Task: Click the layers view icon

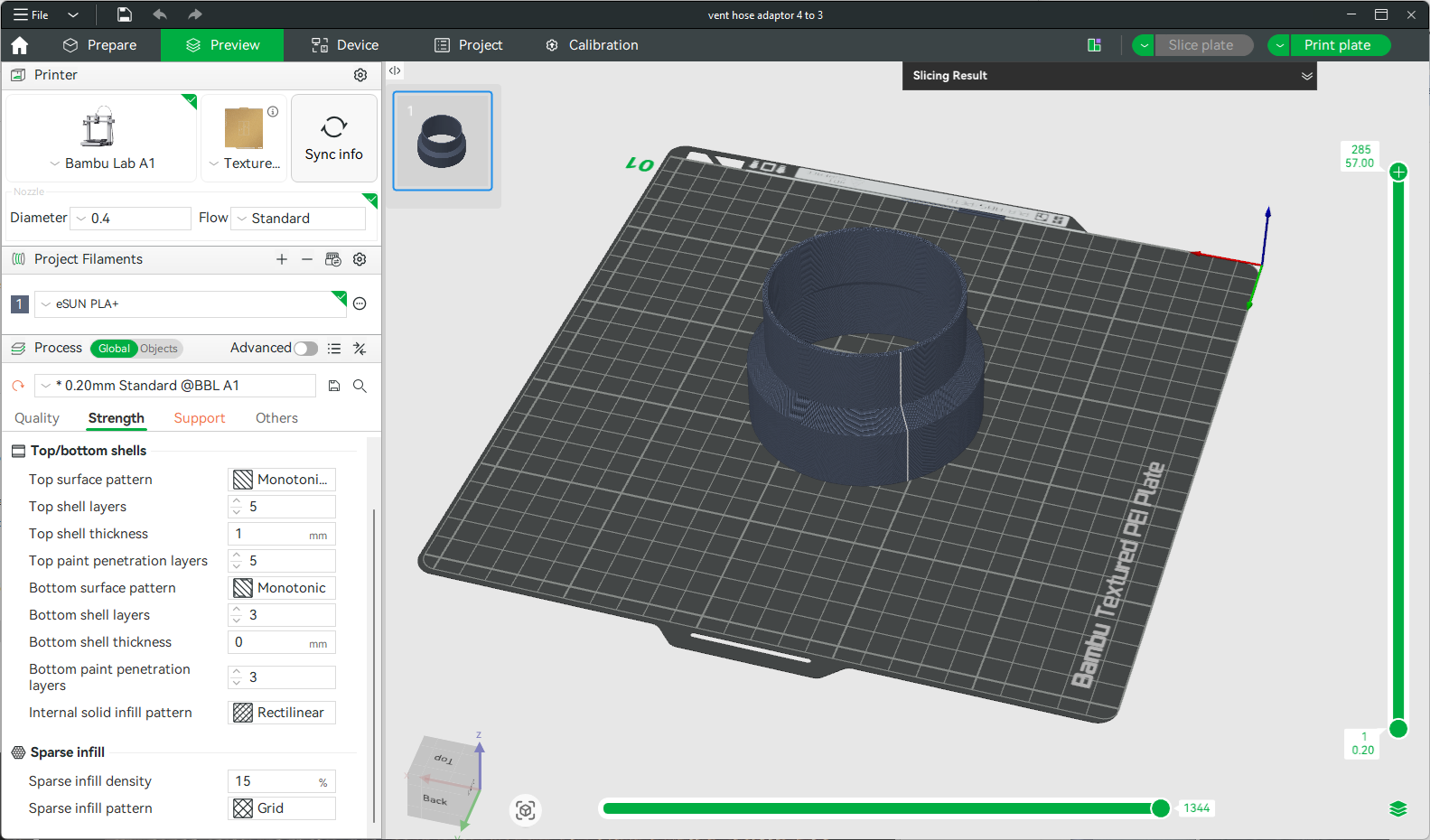Action: coord(1398,808)
